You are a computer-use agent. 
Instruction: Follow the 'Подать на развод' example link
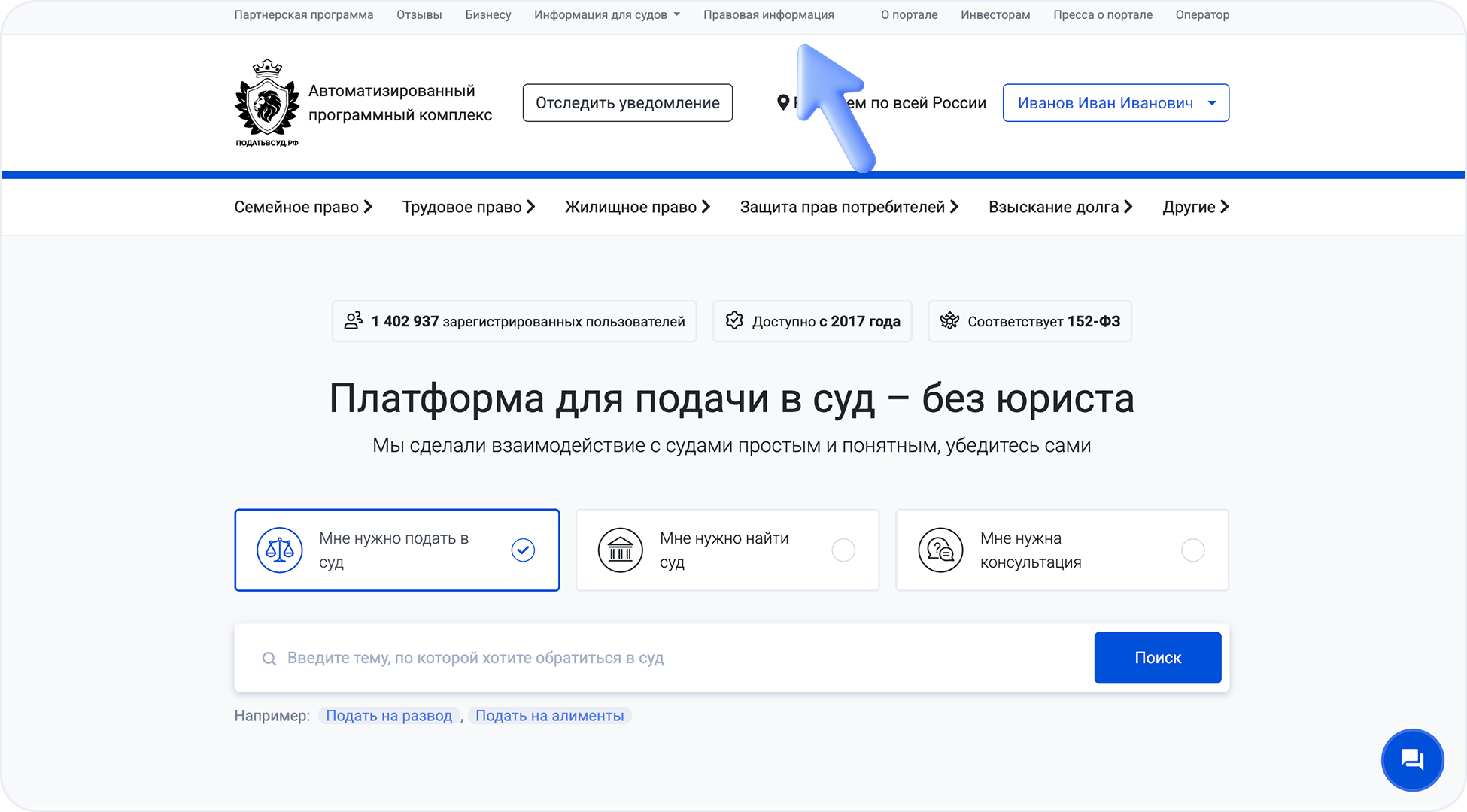[389, 716]
